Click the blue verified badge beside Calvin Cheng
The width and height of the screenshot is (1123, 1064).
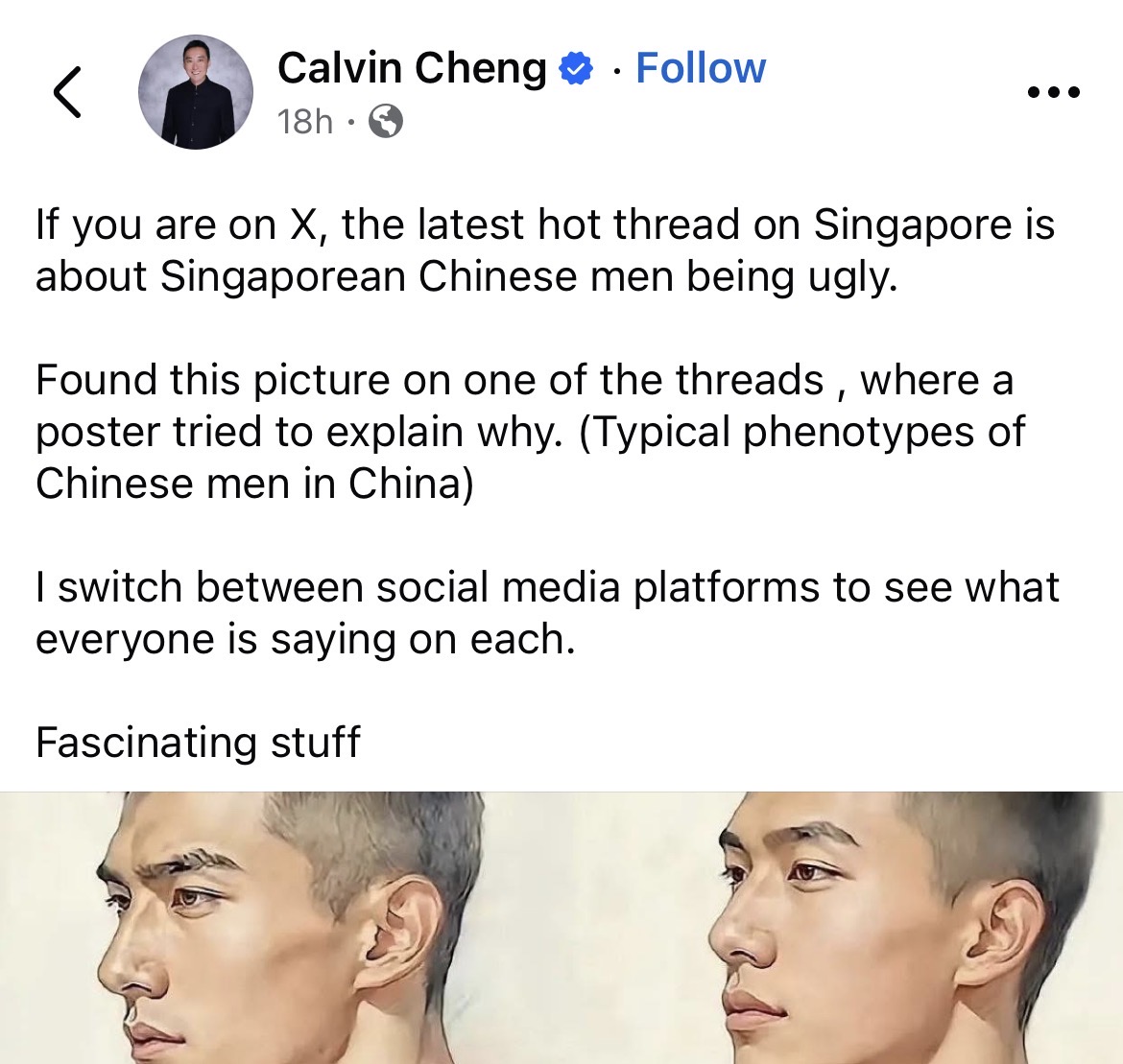tap(576, 69)
